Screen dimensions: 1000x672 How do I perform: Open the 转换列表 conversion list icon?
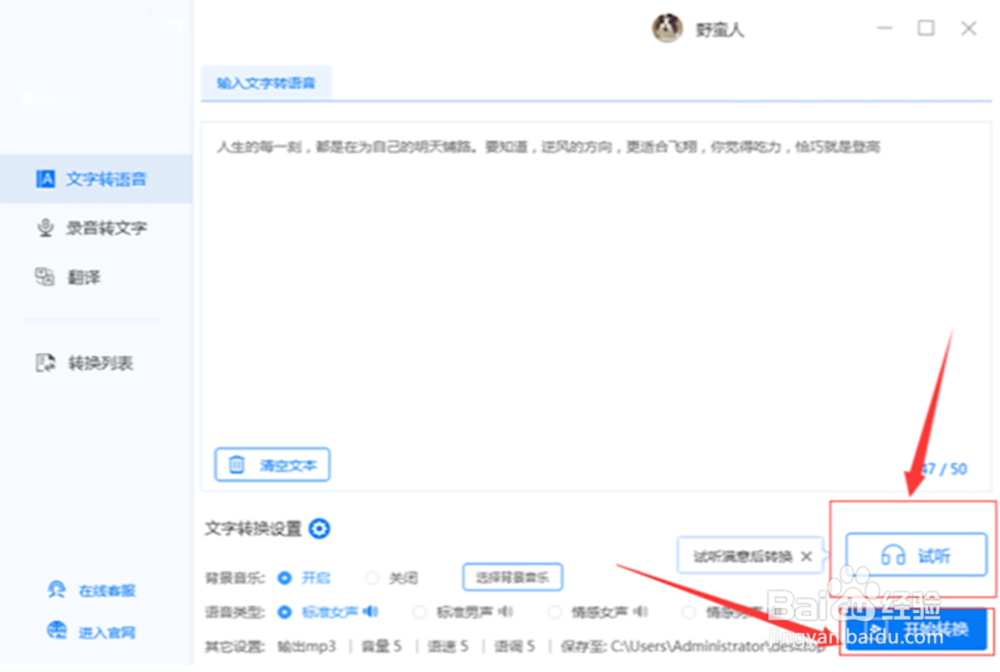[44, 364]
